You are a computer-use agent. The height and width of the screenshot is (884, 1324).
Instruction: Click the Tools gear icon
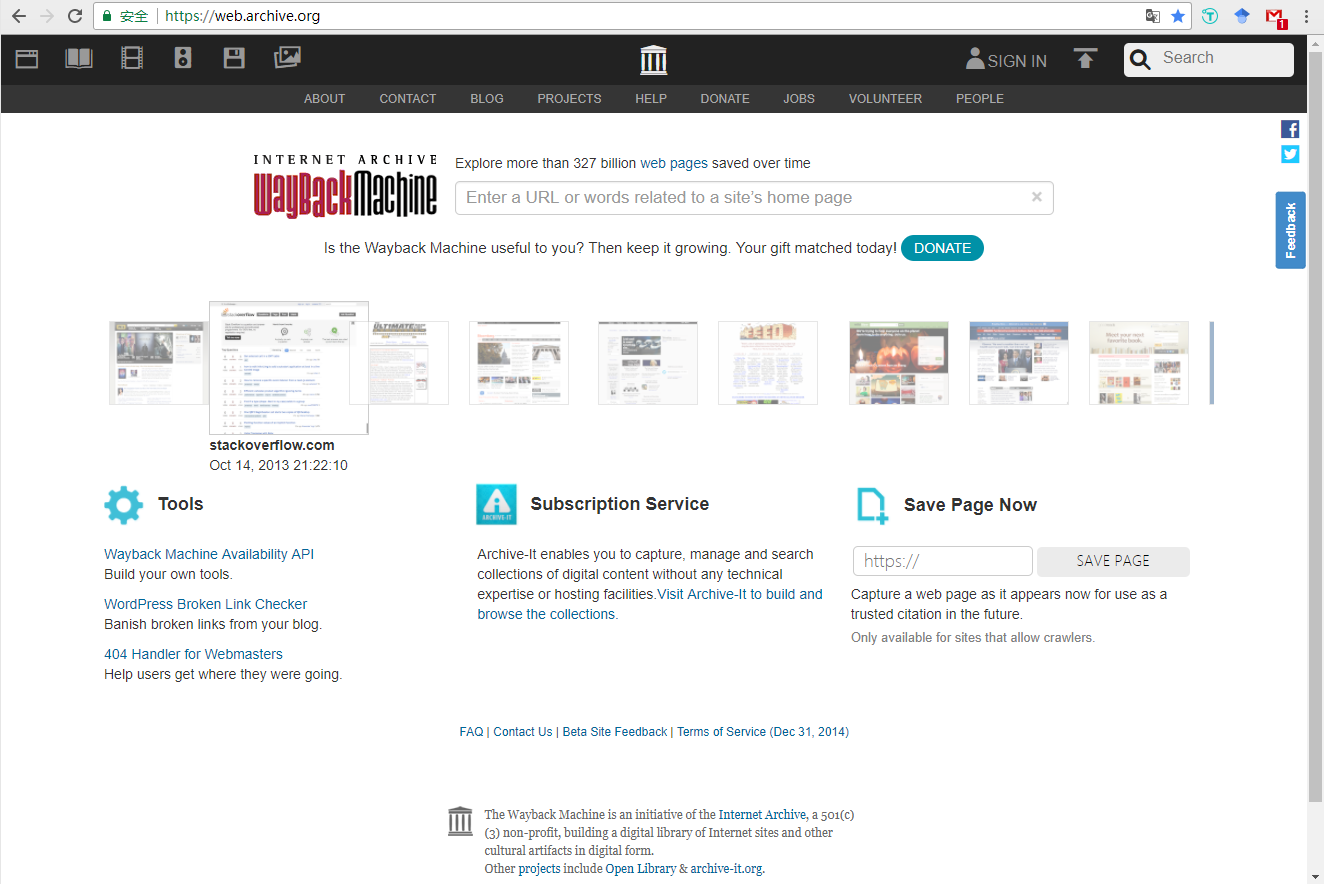124,505
